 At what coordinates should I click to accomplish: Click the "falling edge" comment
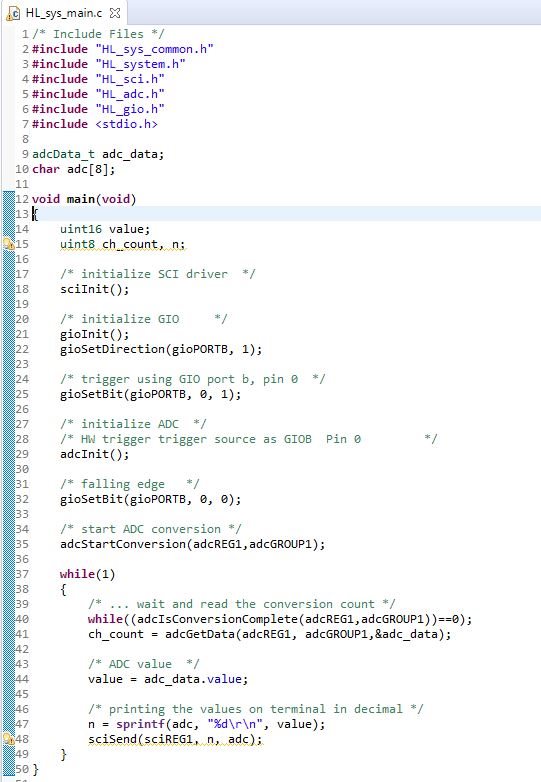130,484
